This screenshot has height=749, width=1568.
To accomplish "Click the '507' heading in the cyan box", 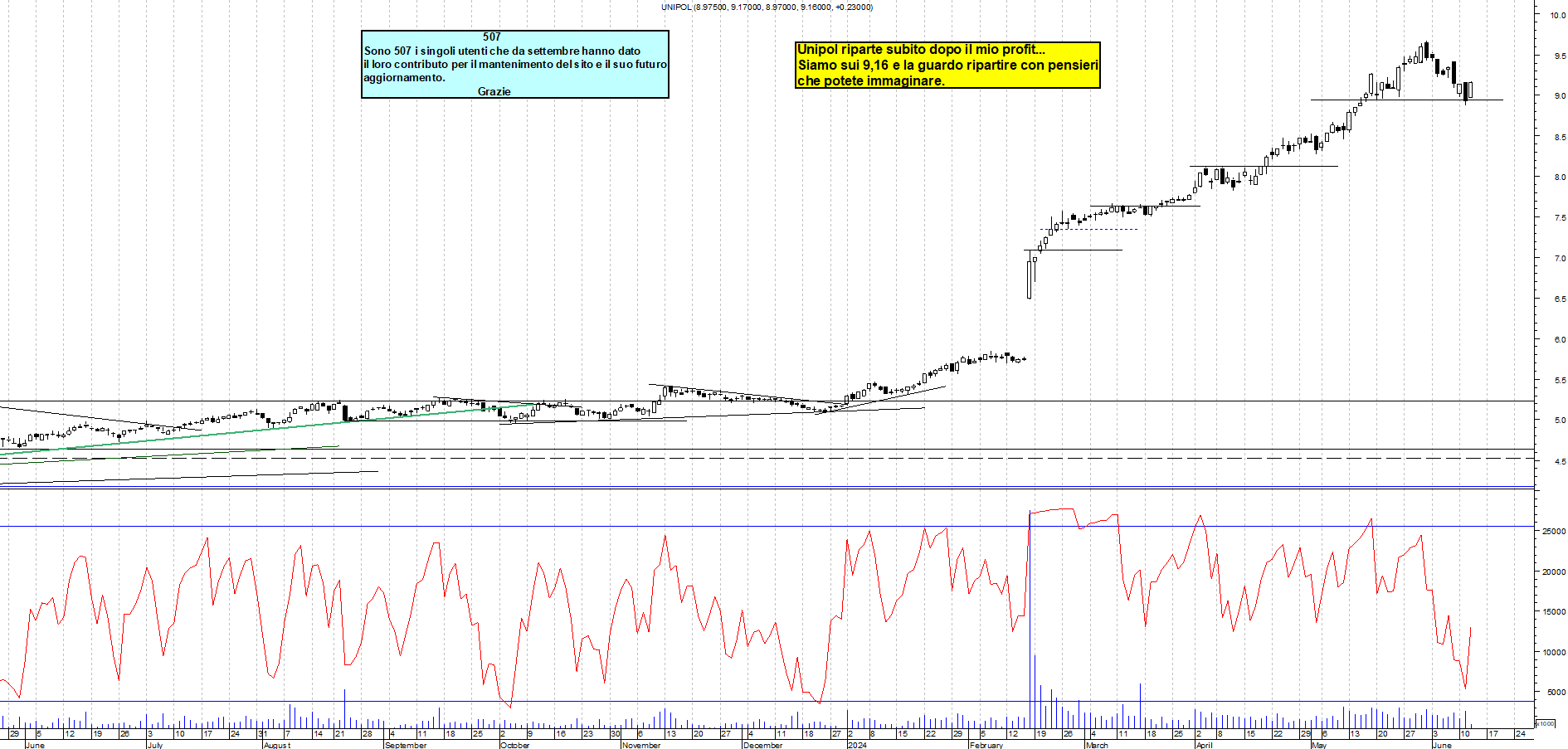I will 492,36.
